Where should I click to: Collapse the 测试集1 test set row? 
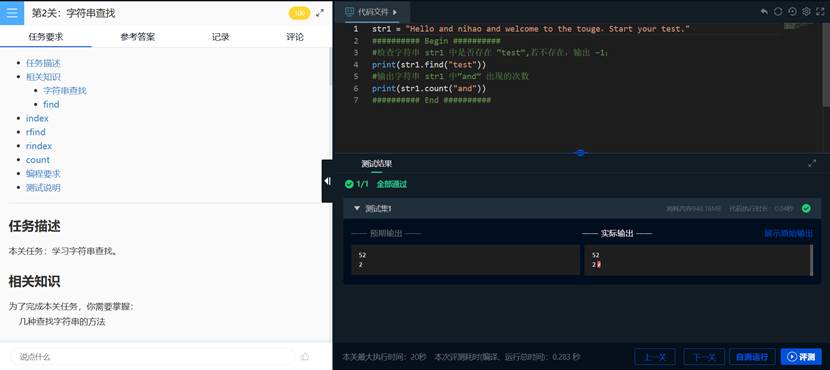(x=357, y=209)
